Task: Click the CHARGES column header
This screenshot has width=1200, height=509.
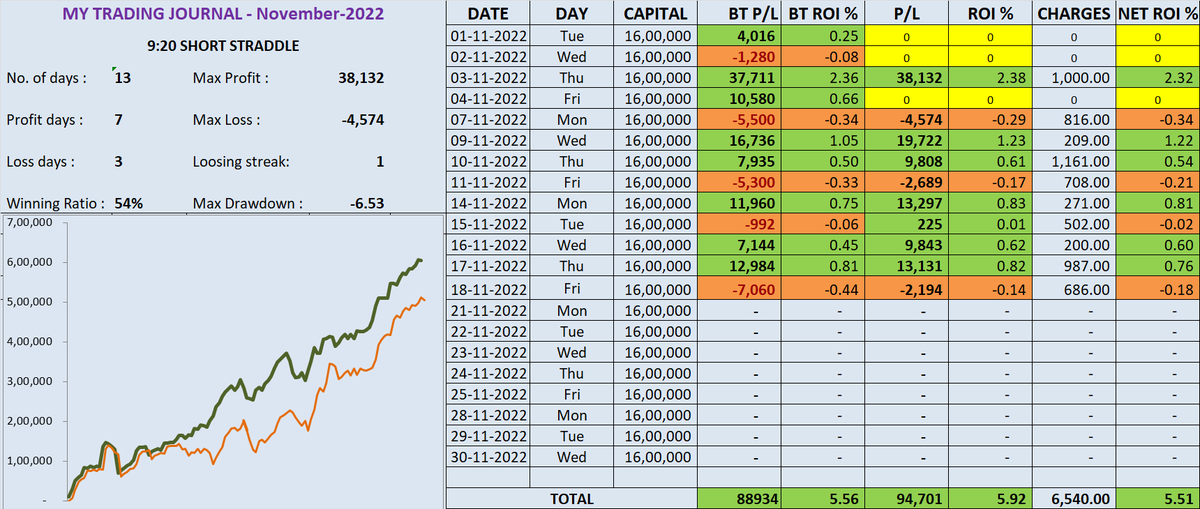Action: pyautogui.click(x=1073, y=15)
